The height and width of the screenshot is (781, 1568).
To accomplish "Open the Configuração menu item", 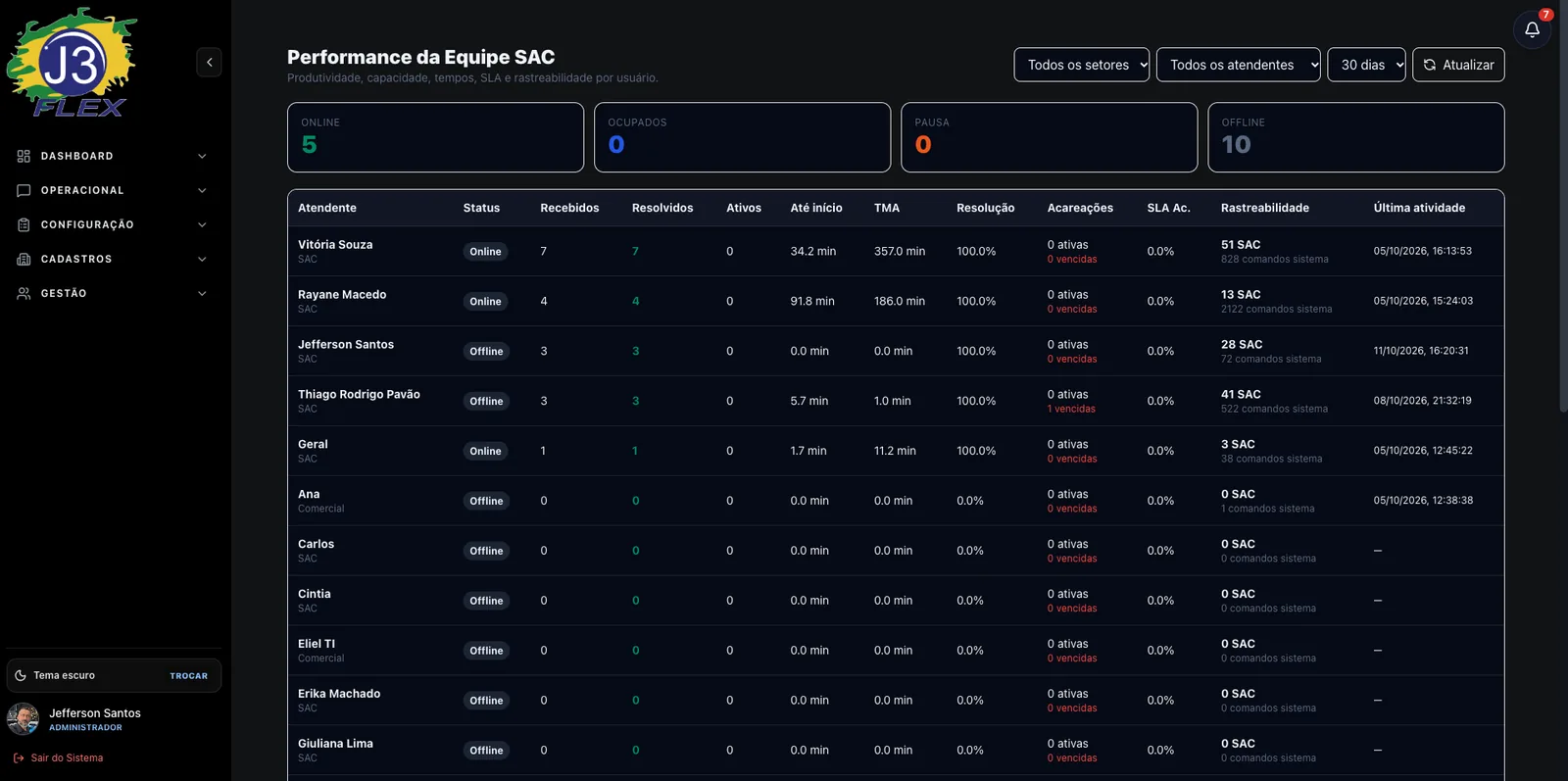I will [113, 224].
